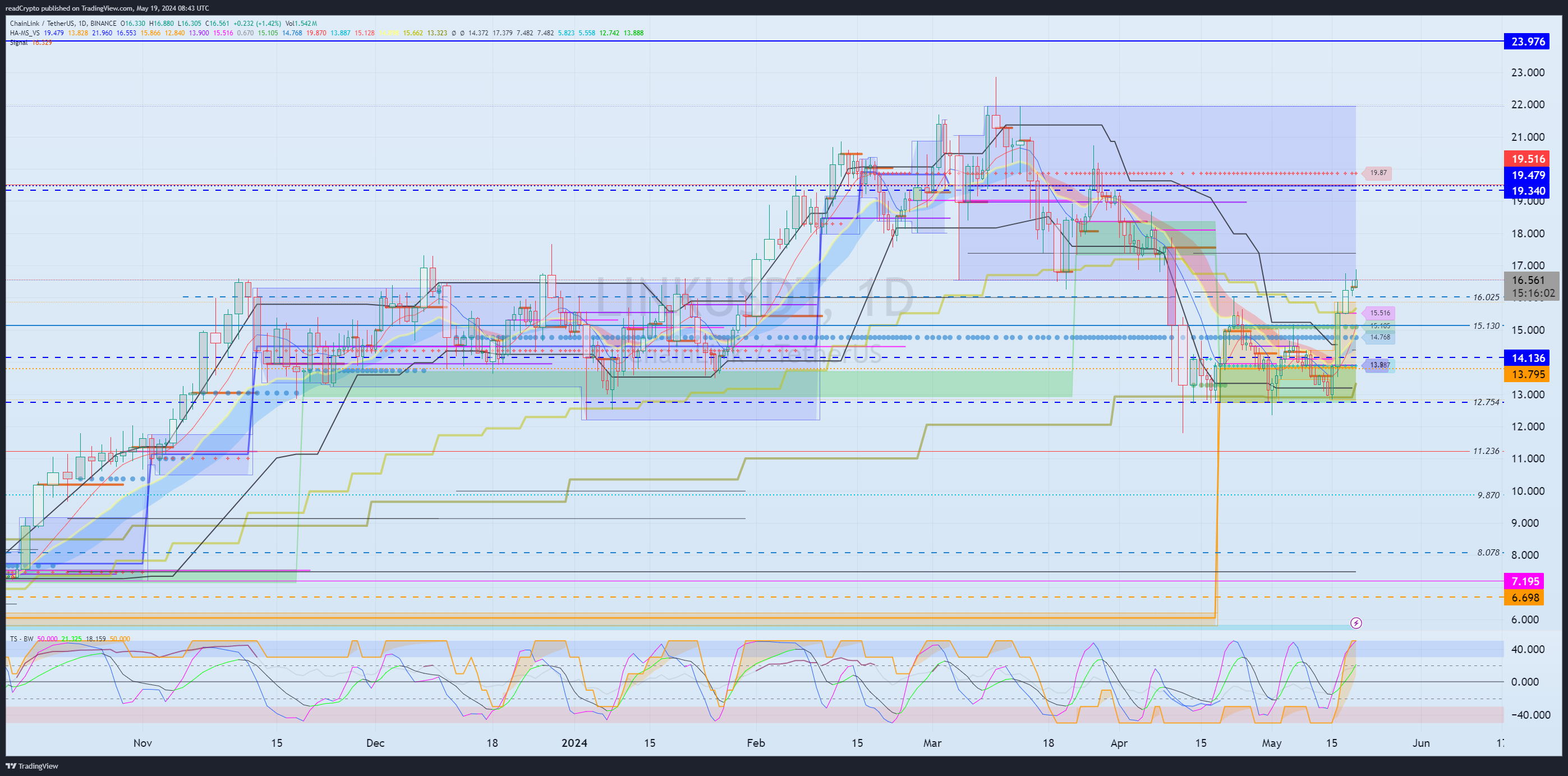Click the current price label 16.561
1568x776 pixels.
pyautogui.click(x=1528, y=280)
